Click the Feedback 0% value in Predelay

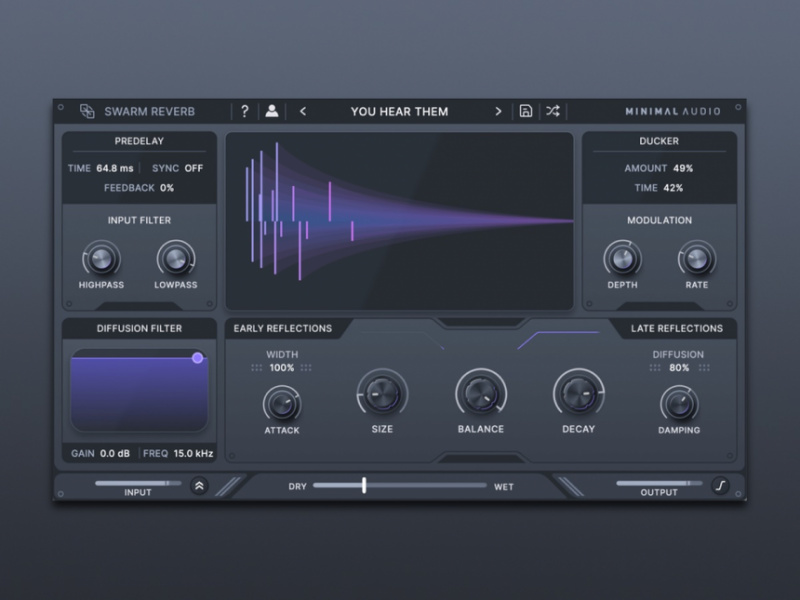(138, 187)
